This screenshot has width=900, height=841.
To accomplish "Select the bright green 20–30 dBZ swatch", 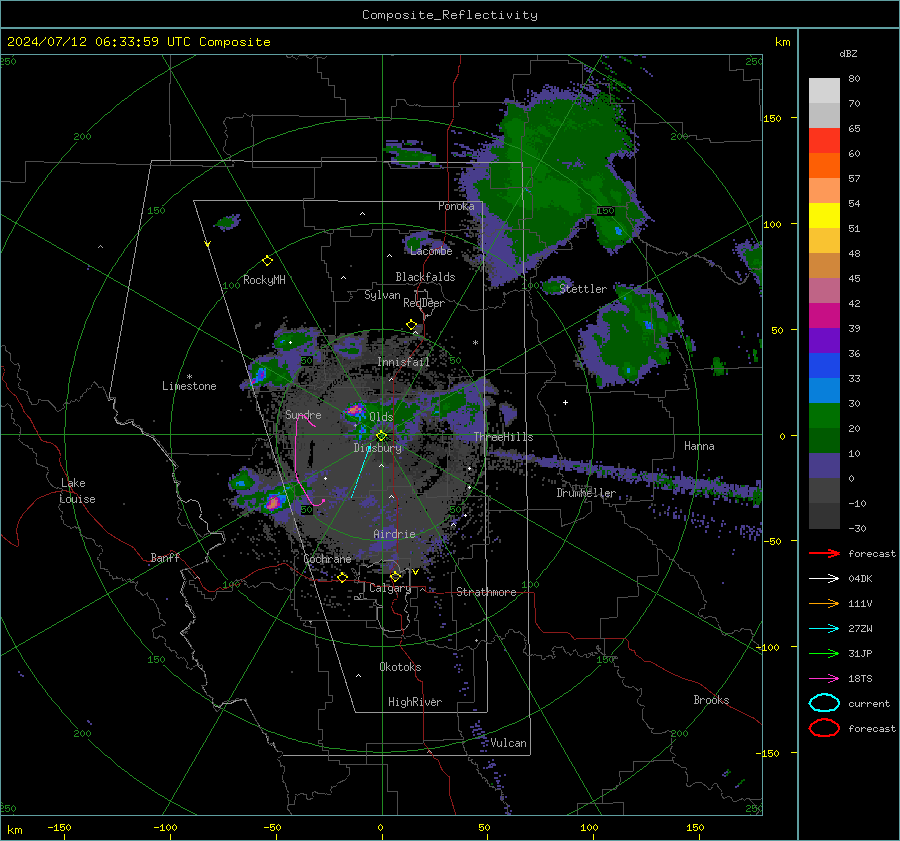I will [x=824, y=416].
